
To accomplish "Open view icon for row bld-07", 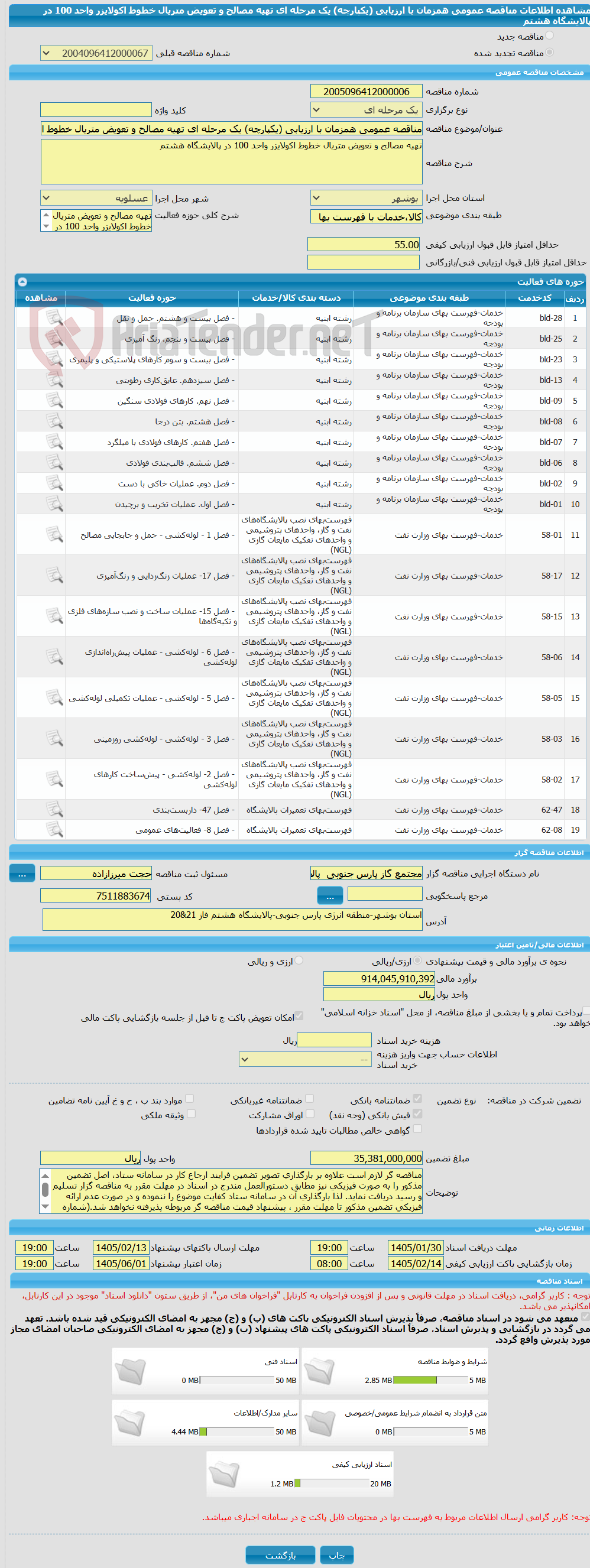I will coord(55,442).
